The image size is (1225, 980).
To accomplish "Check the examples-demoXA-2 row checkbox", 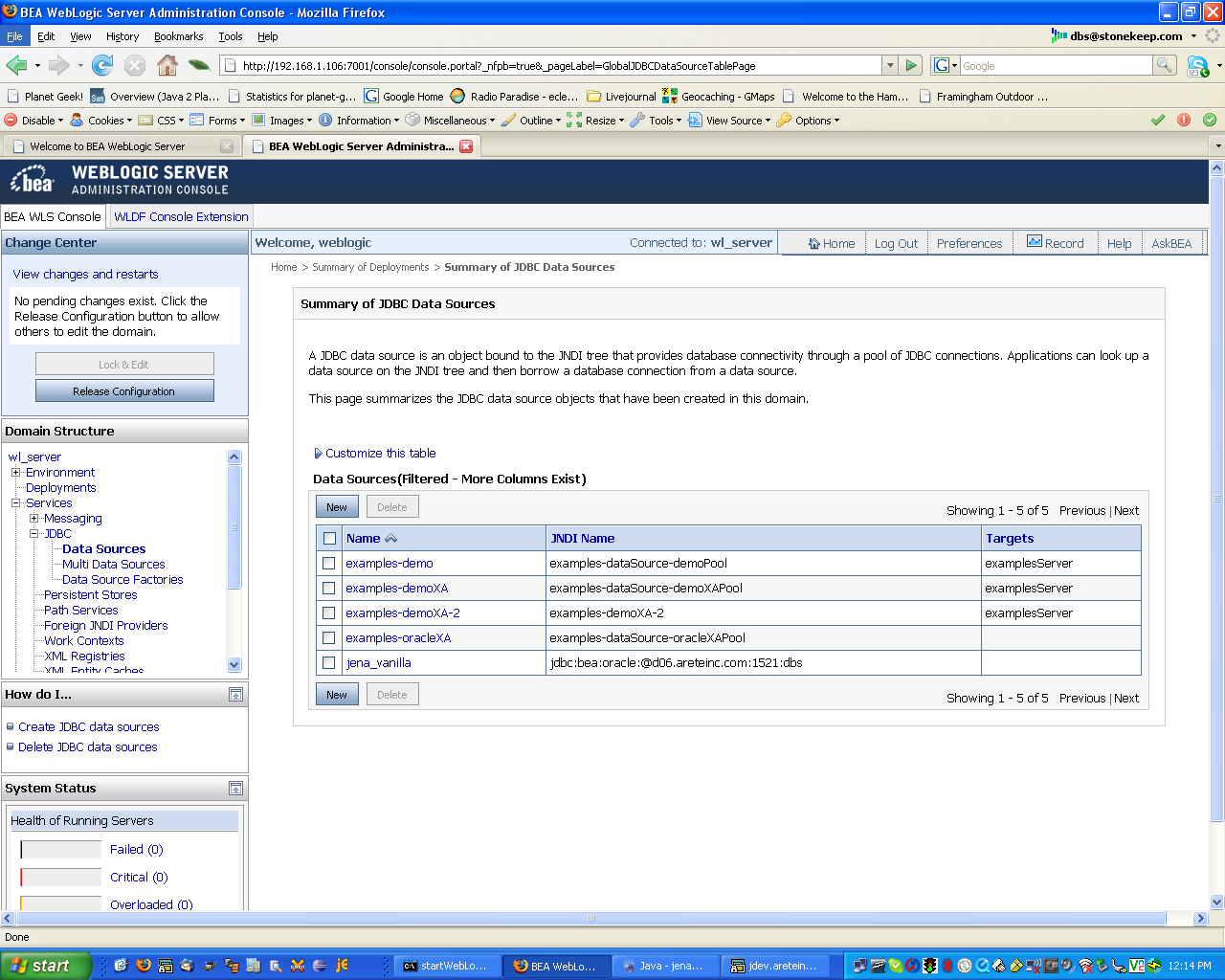I will pyautogui.click(x=329, y=613).
